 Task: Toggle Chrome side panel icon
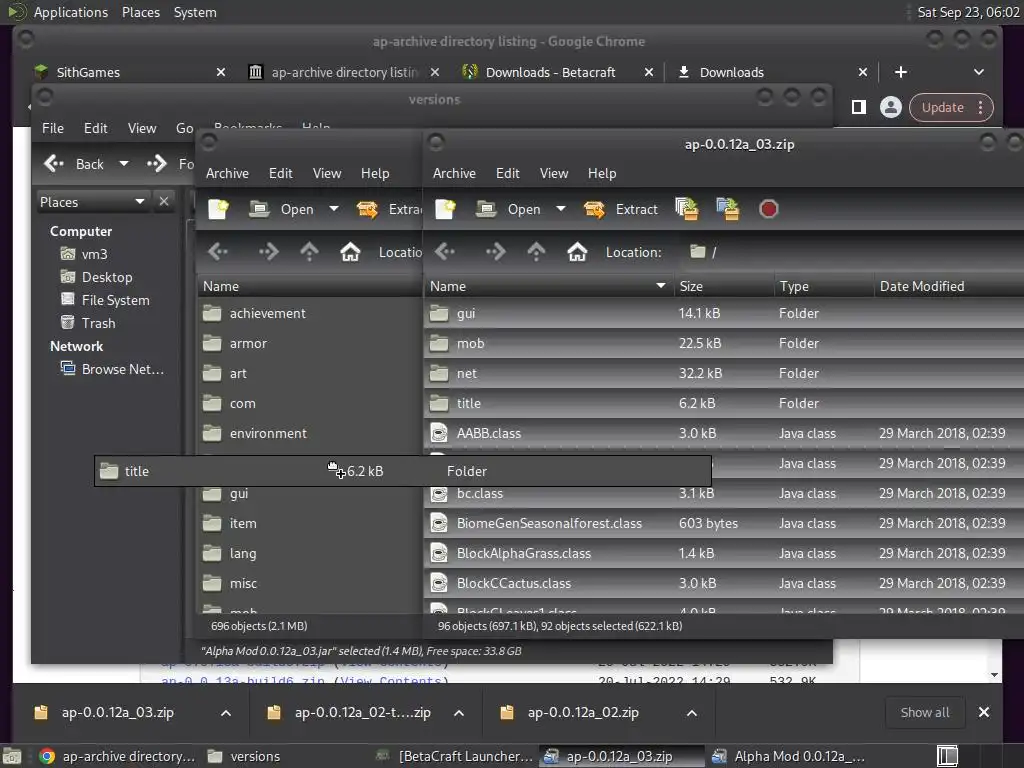(x=859, y=107)
